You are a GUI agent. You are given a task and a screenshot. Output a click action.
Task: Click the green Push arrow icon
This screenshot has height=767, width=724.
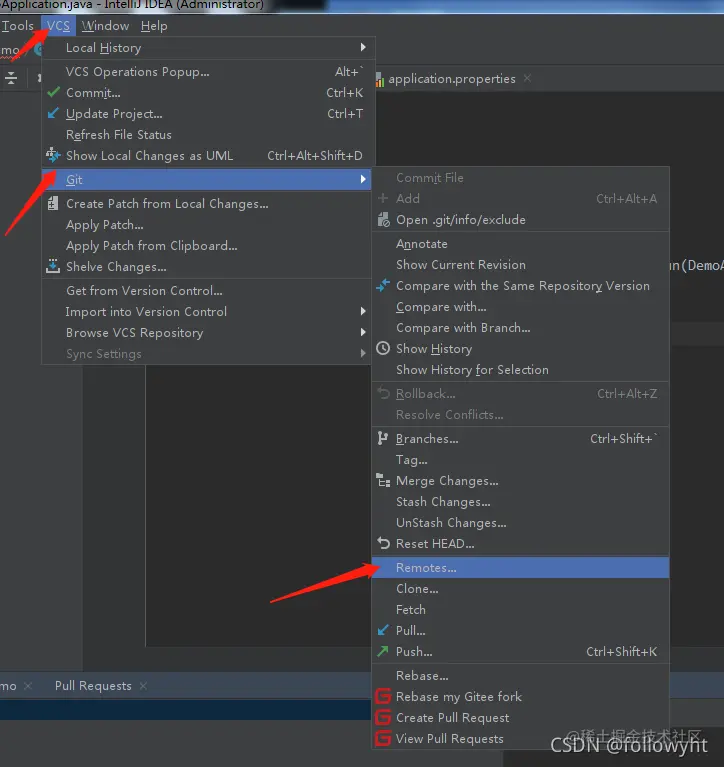[383, 651]
